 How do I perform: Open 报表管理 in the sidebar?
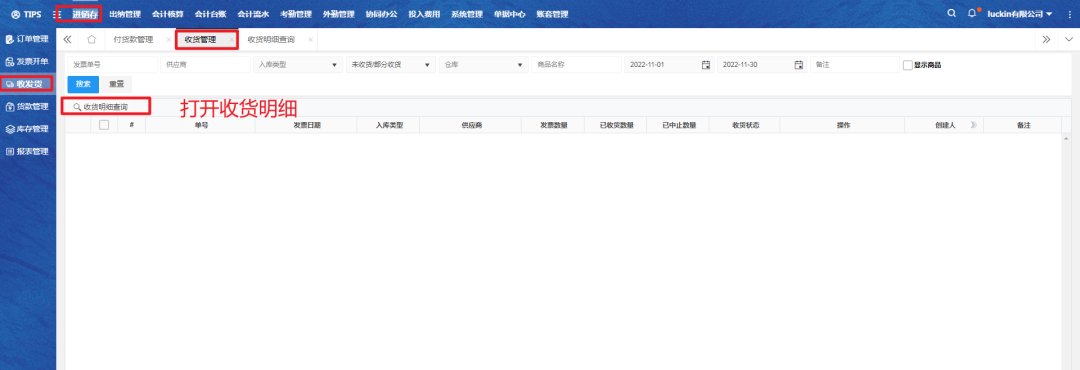point(28,151)
